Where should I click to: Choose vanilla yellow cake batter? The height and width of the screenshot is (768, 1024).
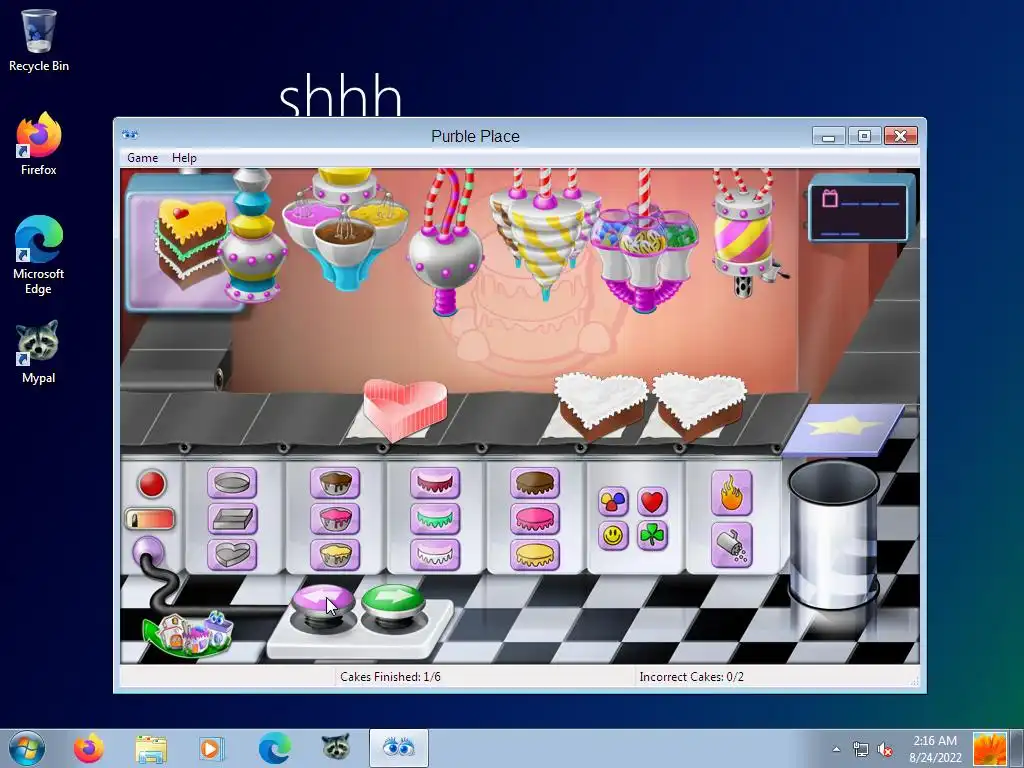(335, 554)
